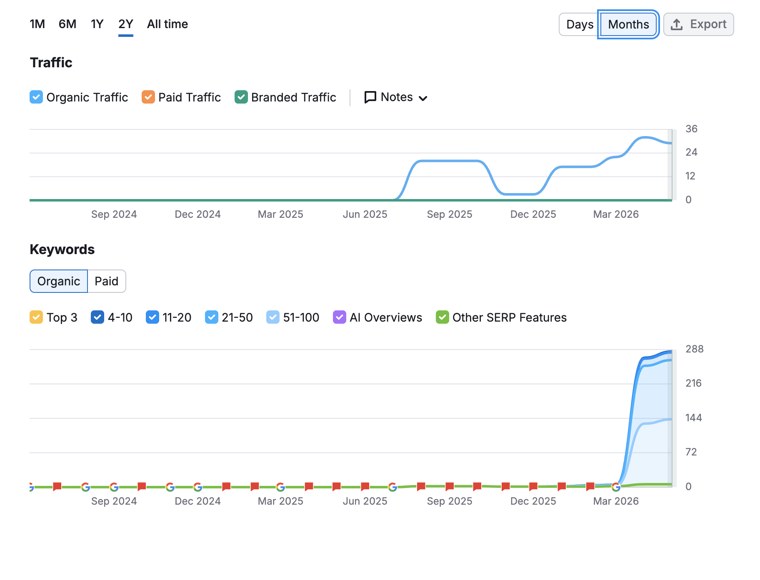Toggle the Organic Traffic checkbox
Viewport: 760px width, 580px height.
pos(36,97)
